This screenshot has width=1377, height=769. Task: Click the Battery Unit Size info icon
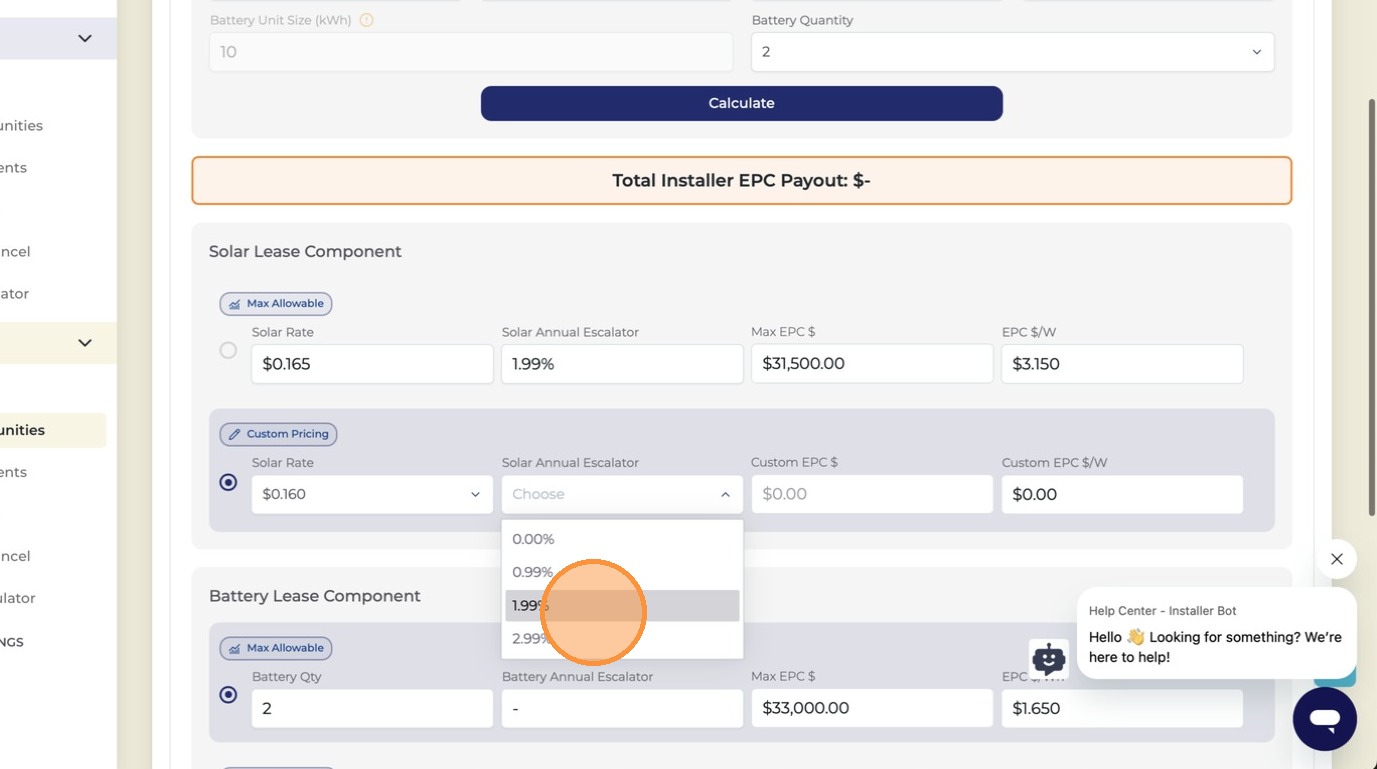pos(366,20)
